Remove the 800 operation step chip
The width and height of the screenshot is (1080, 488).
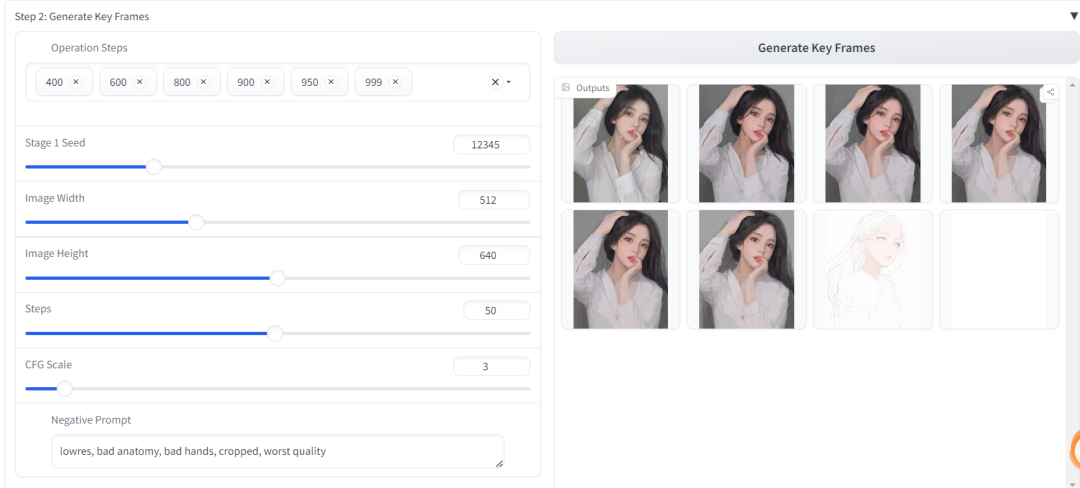click(x=203, y=82)
